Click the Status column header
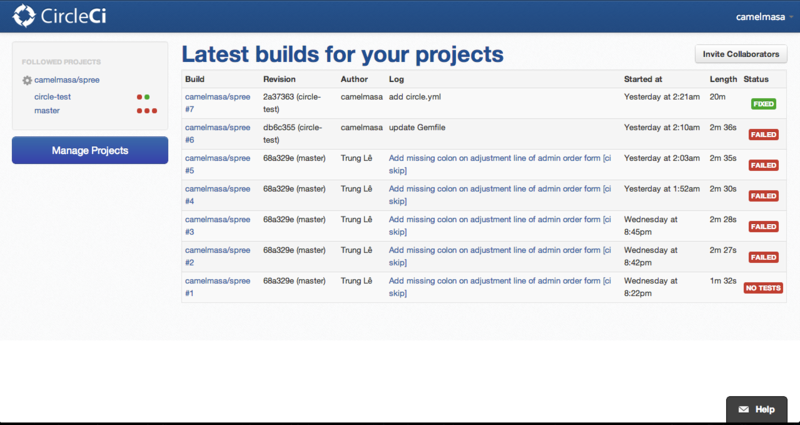This screenshot has width=800, height=425. click(756, 80)
